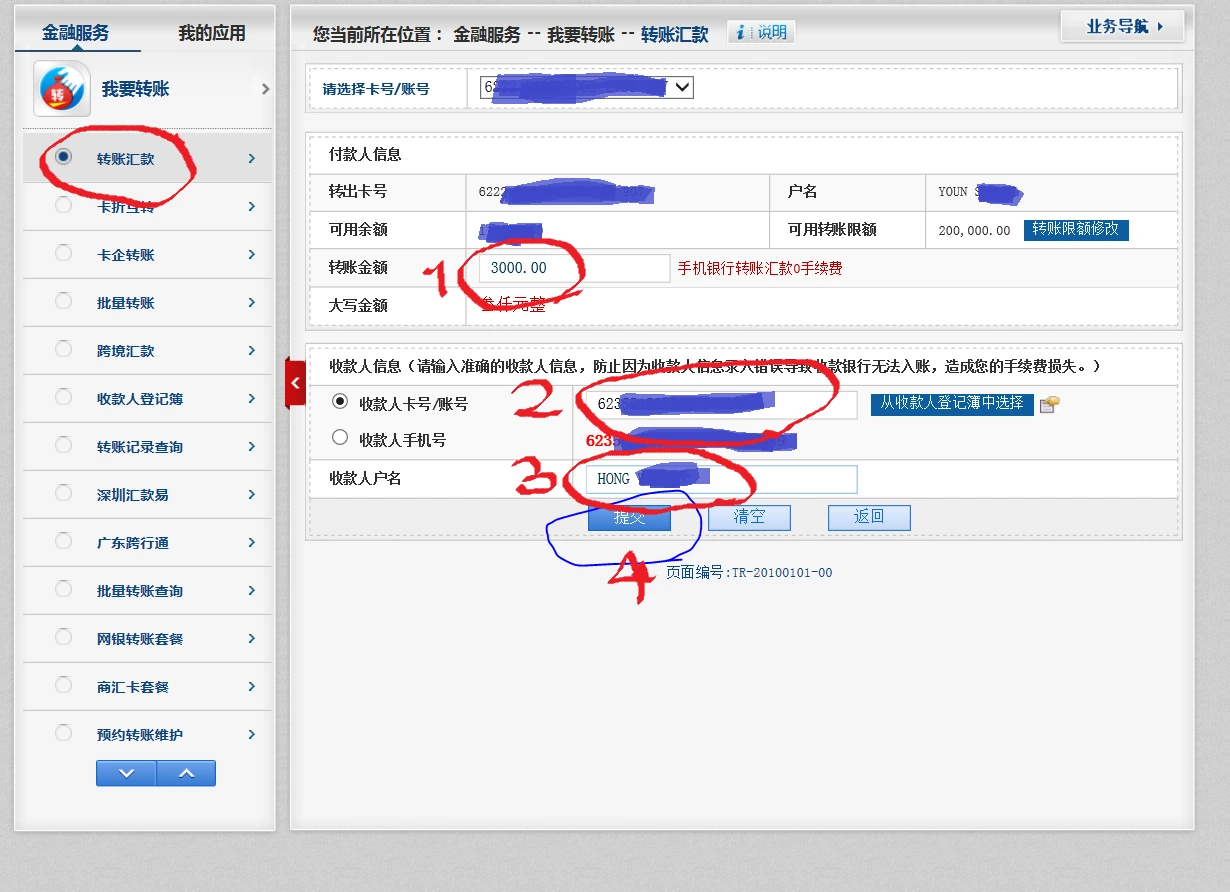The height and width of the screenshot is (892, 1230).
Task: Click 转账汇款 breadcrumb link
Action: point(675,34)
